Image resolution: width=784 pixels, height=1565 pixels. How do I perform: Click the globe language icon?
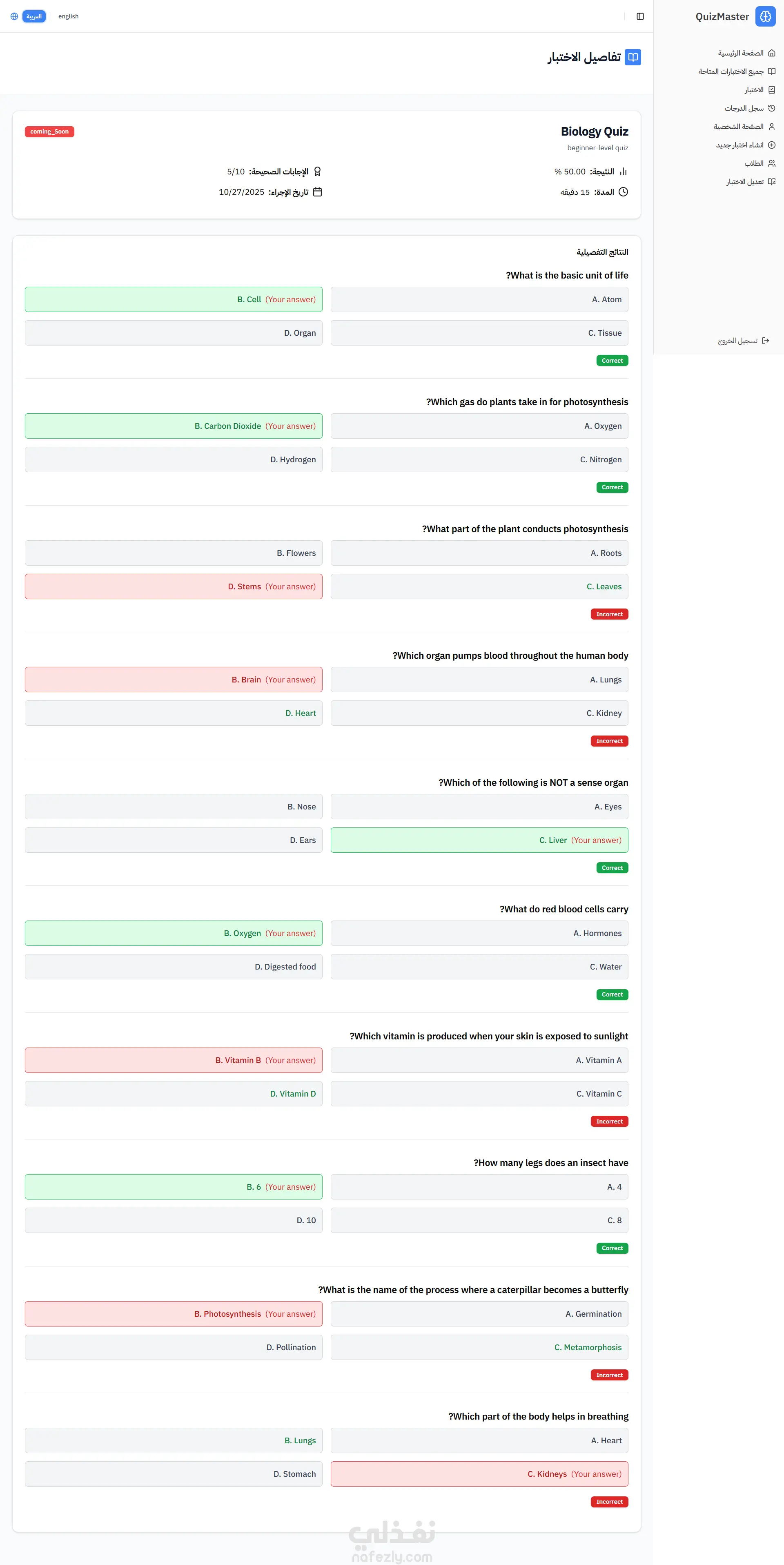[x=14, y=16]
